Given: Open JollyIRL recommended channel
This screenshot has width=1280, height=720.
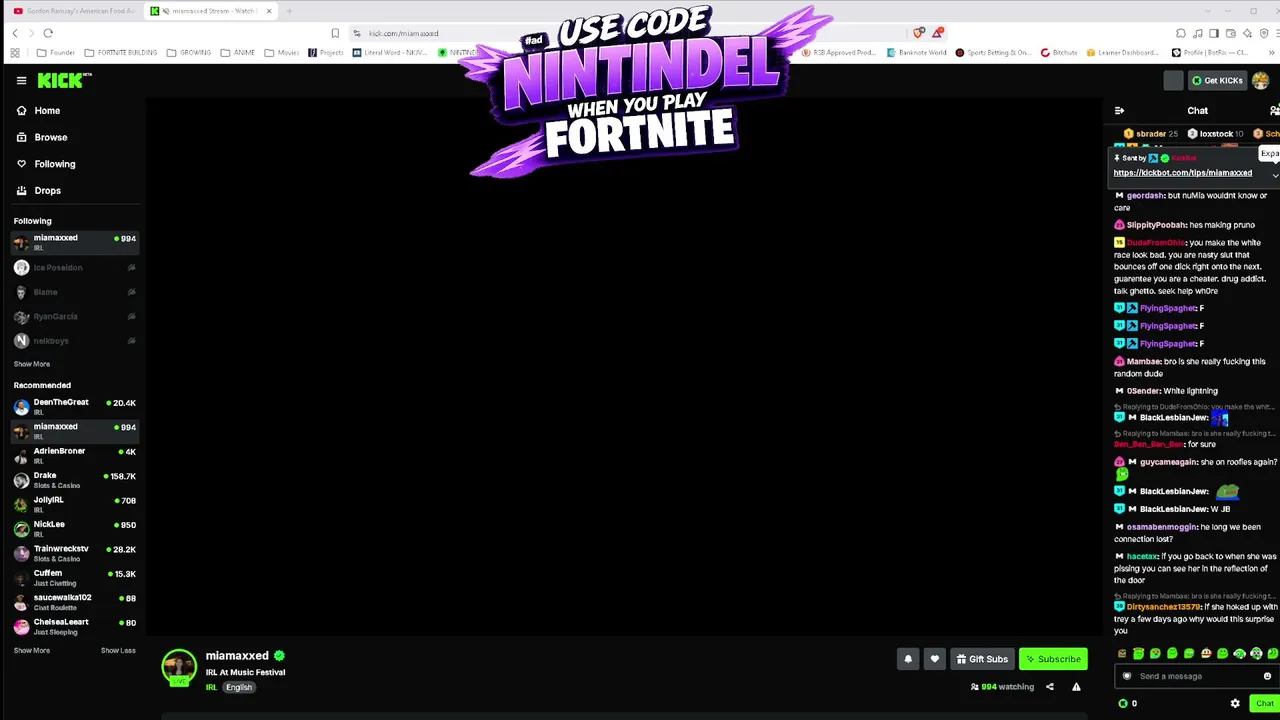Looking at the screenshot, I should coord(75,505).
